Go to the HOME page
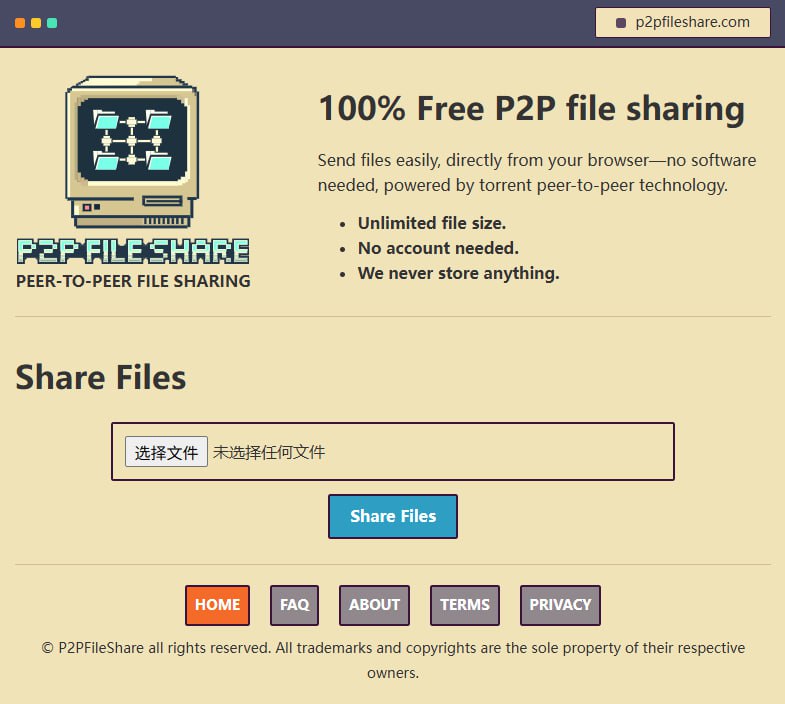Image resolution: width=785 pixels, height=704 pixels. tap(217, 605)
